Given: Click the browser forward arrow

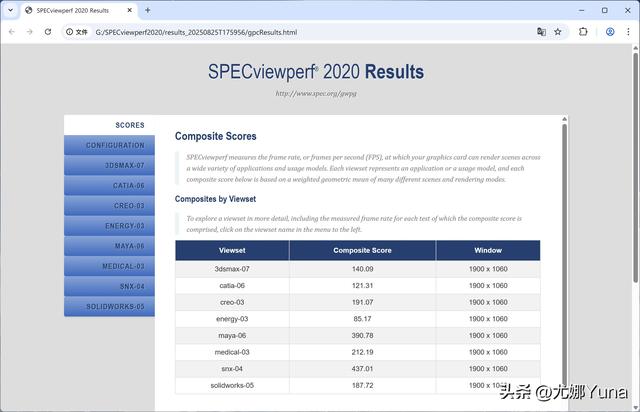Looking at the screenshot, I should coord(29,32).
